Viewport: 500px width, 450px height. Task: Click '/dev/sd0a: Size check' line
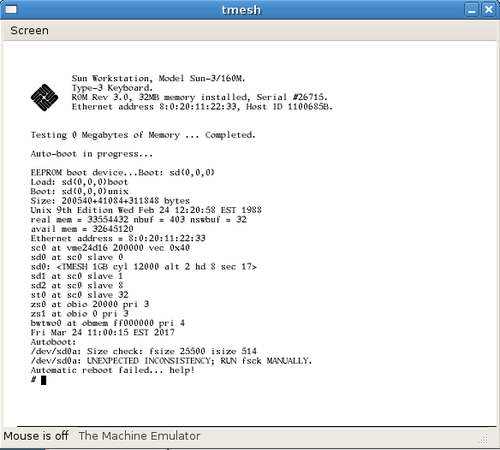click(x=144, y=351)
